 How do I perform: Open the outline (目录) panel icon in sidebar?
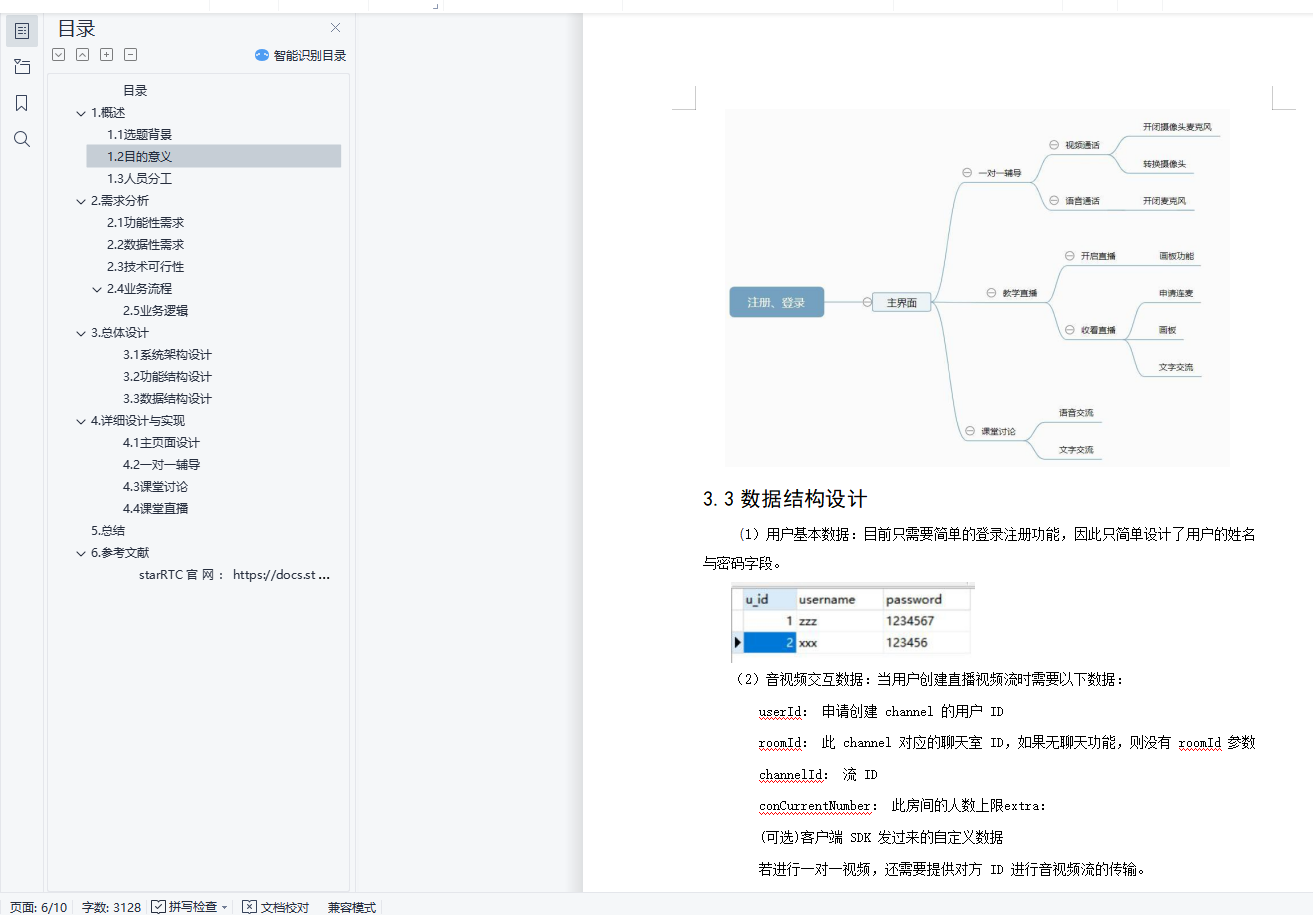(22, 31)
